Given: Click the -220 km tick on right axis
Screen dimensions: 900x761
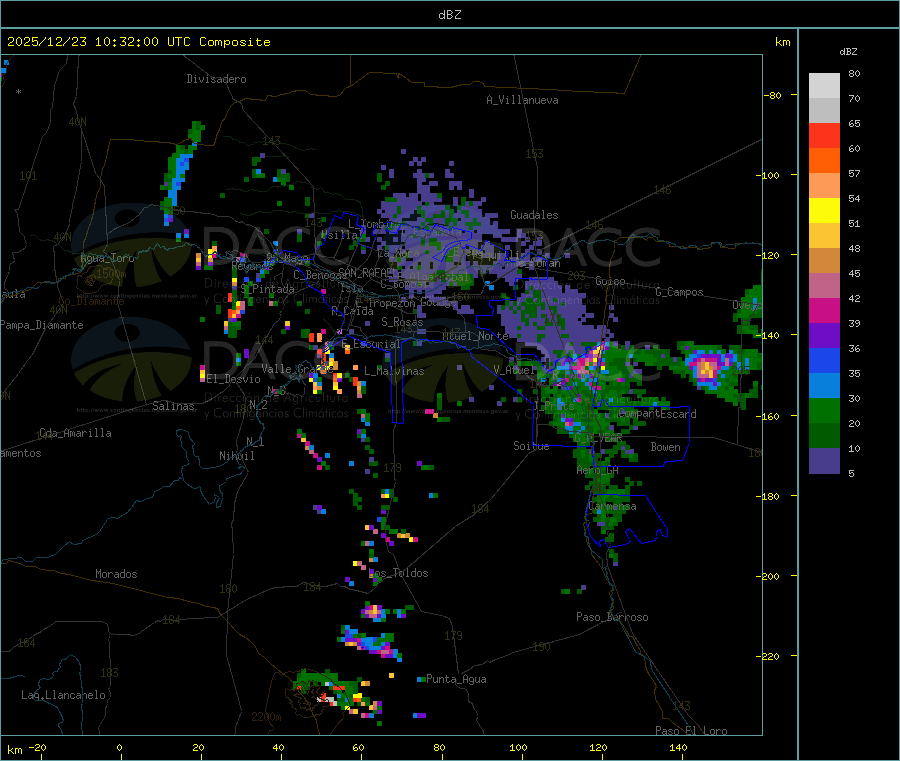Looking at the screenshot, I should pos(770,656).
